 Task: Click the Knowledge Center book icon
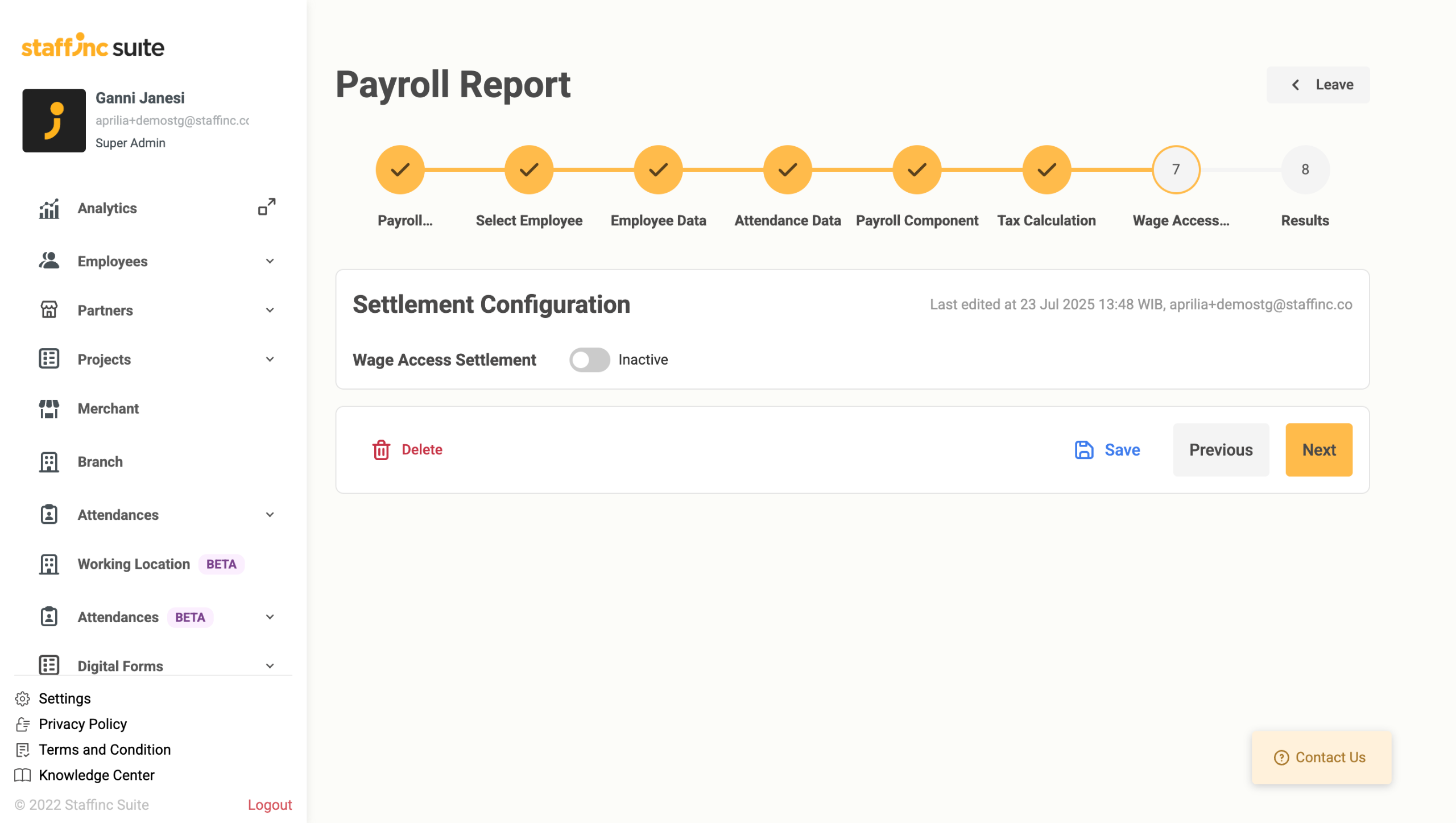[x=23, y=775]
